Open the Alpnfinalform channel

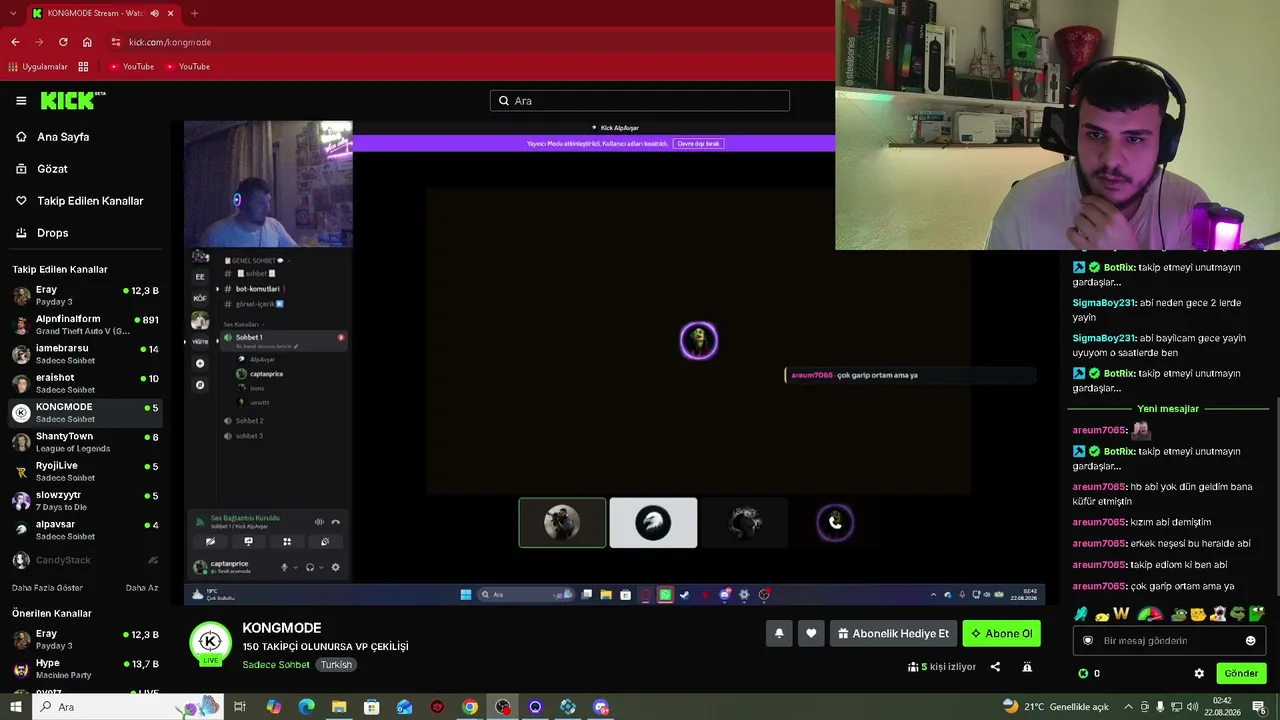(x=85, y=325)
